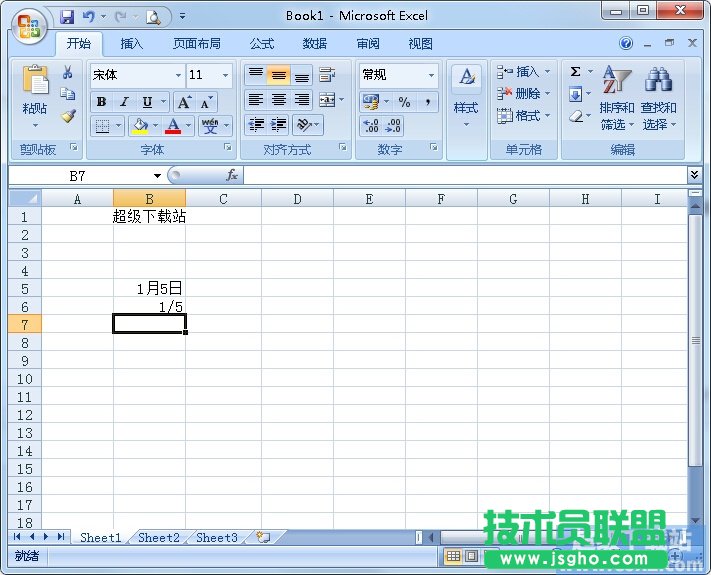Switch to the 插入 ribbon tab
This screenshot has height=575, width=711.
(132, 44)
